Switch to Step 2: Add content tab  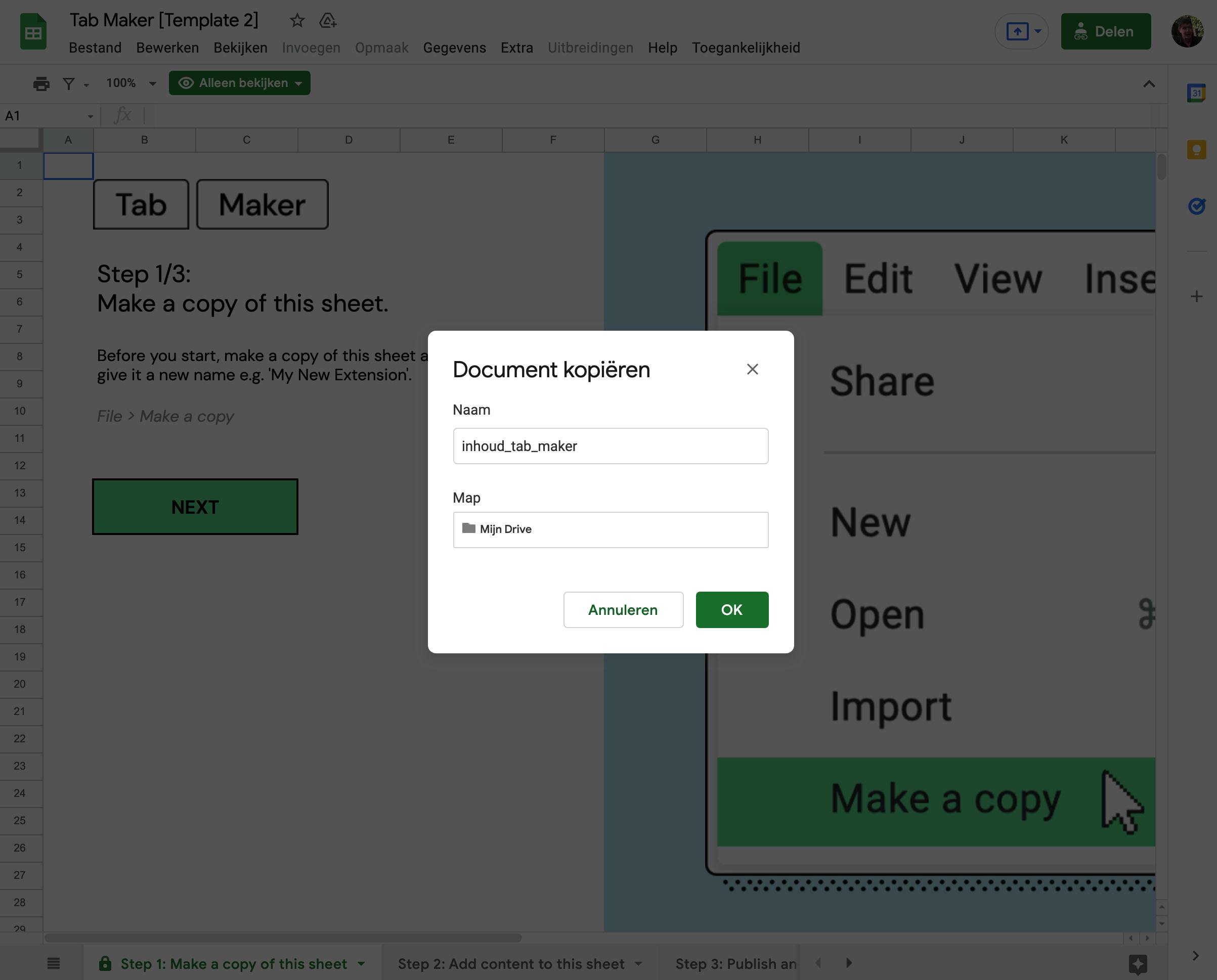click(511, 964)
